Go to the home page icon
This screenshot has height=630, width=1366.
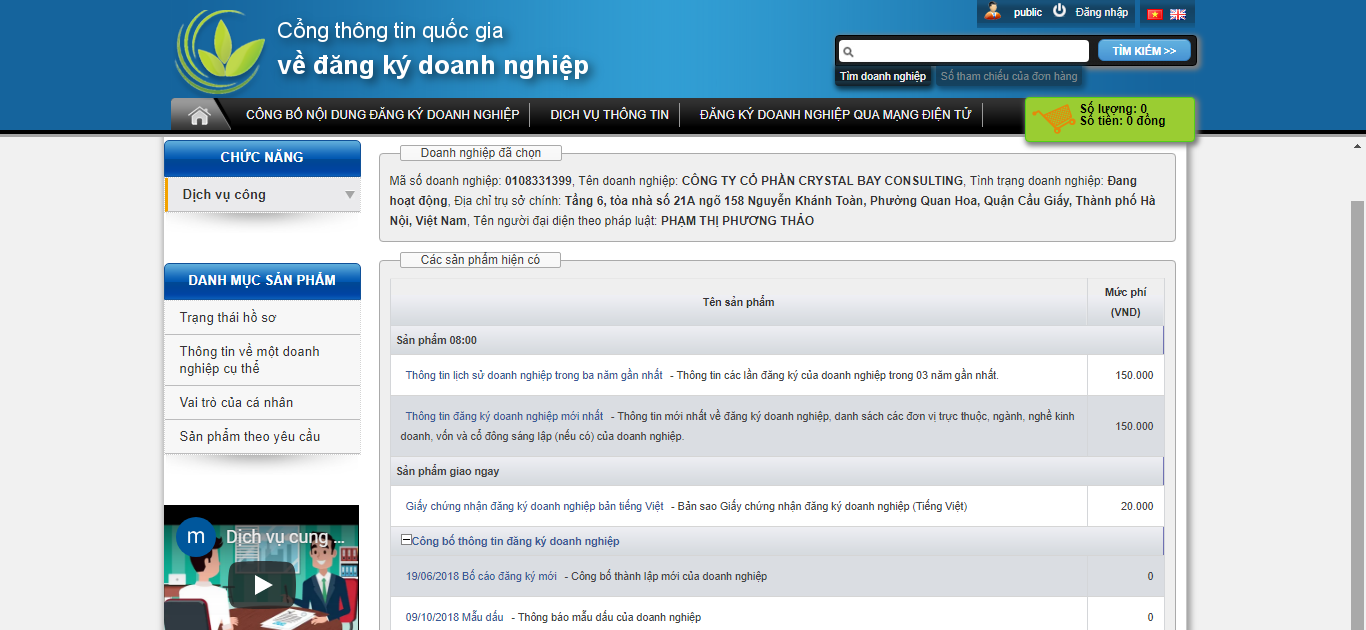point(199,115)
